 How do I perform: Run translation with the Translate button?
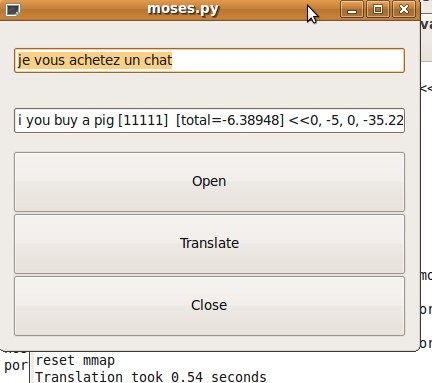coord(209,244)
